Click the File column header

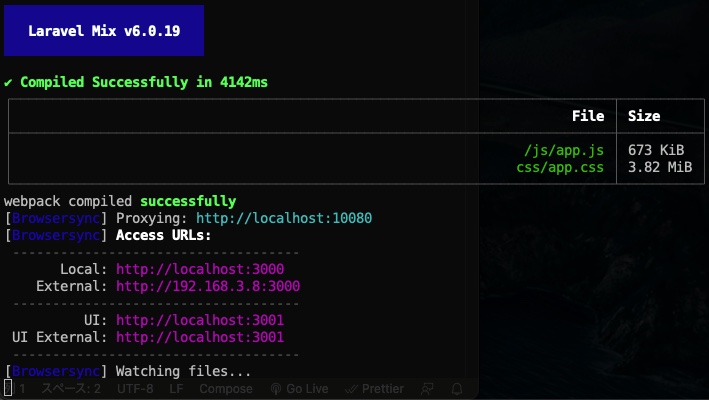point(588,116)
